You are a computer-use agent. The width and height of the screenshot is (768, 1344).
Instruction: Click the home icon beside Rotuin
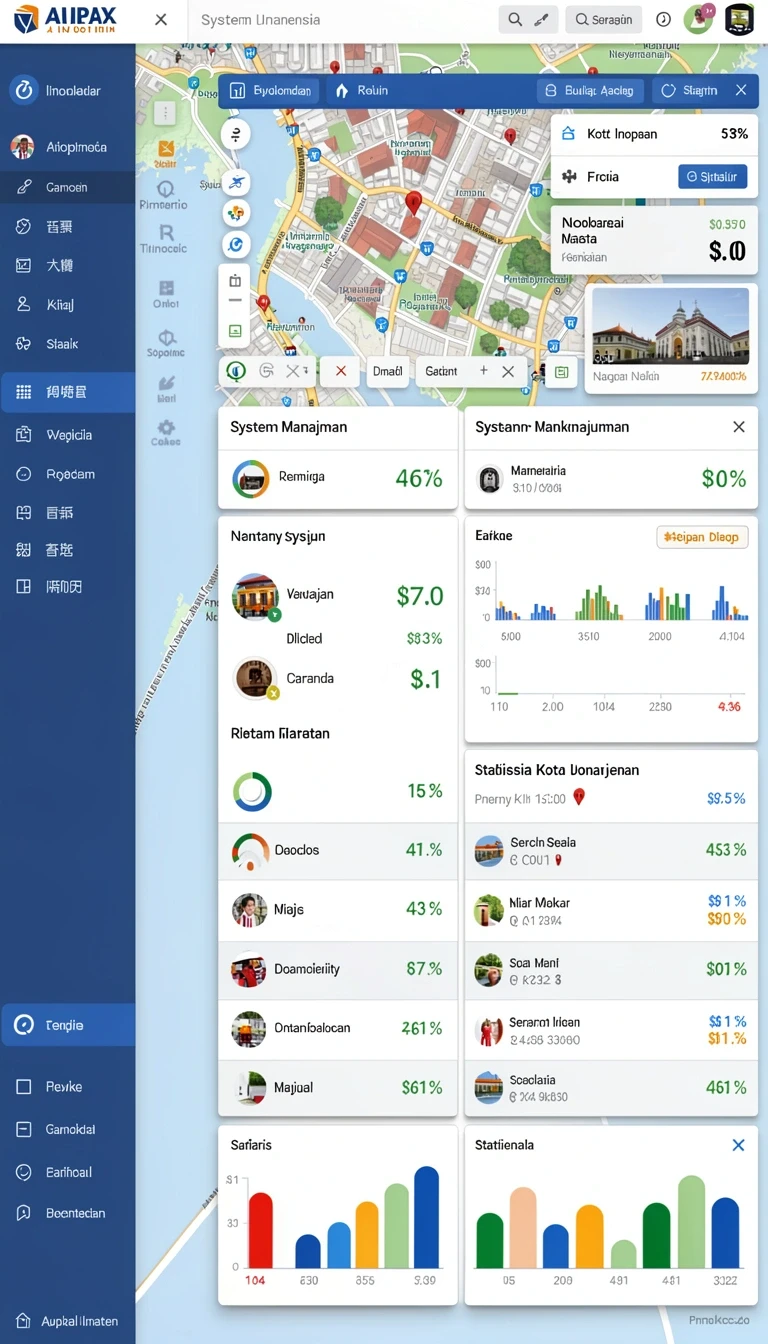[x=341, y=91]
